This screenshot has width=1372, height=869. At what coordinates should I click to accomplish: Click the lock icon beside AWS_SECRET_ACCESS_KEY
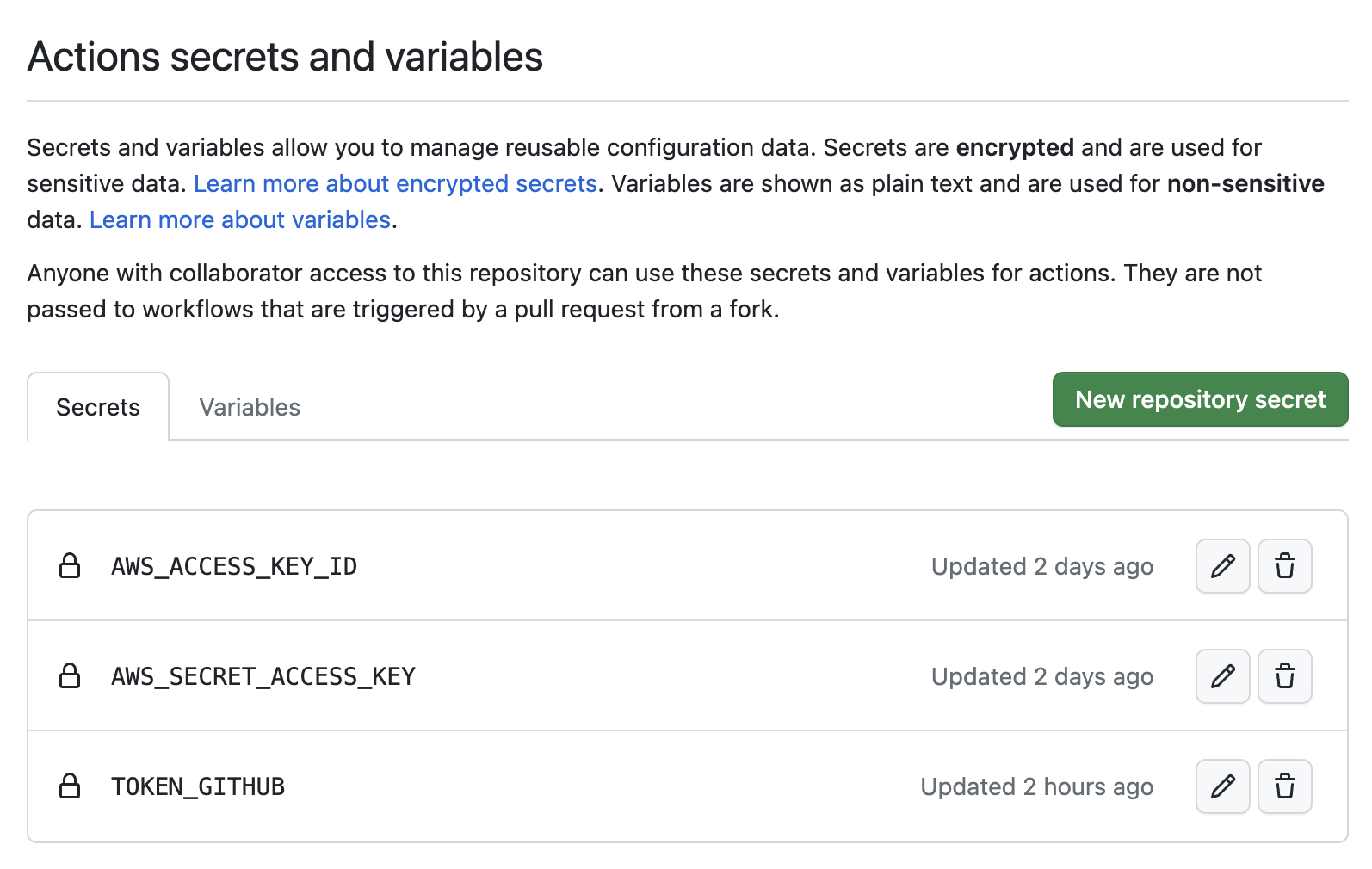tap(70, 676)
